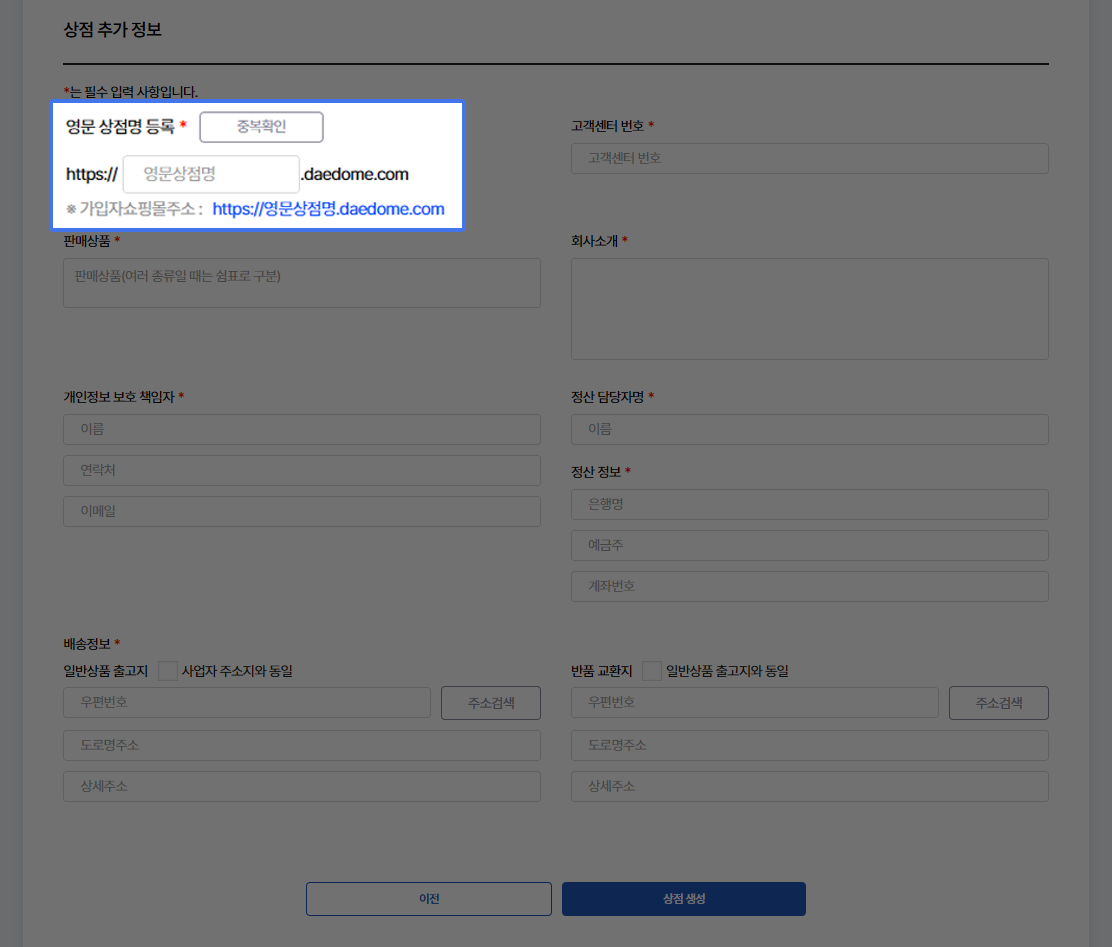Click the 도로명주소 field under 반품 교환지

pos(809,745)
